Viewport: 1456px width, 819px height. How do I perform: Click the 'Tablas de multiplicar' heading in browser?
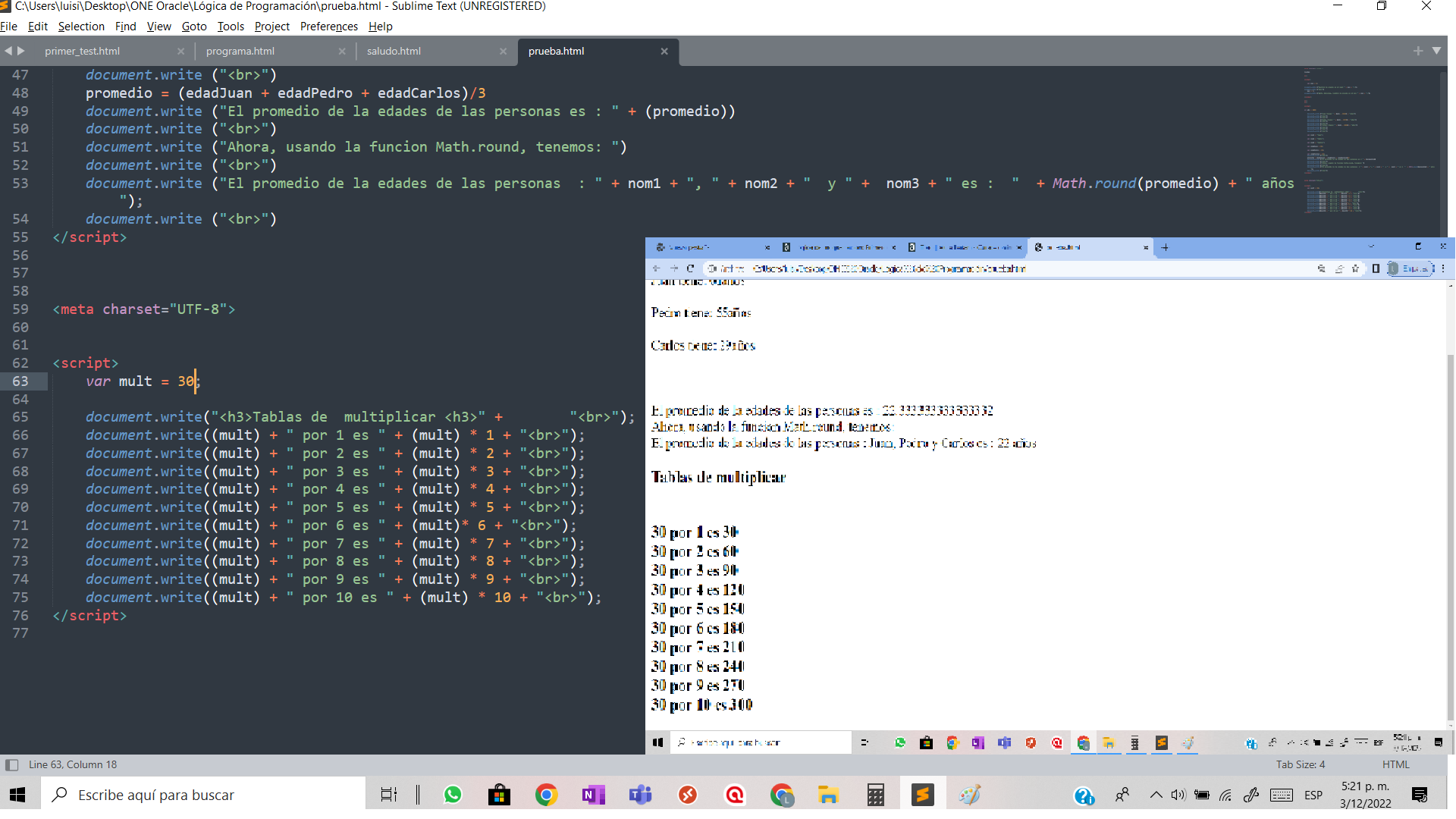pyautogui.click(x=718, y=478)
